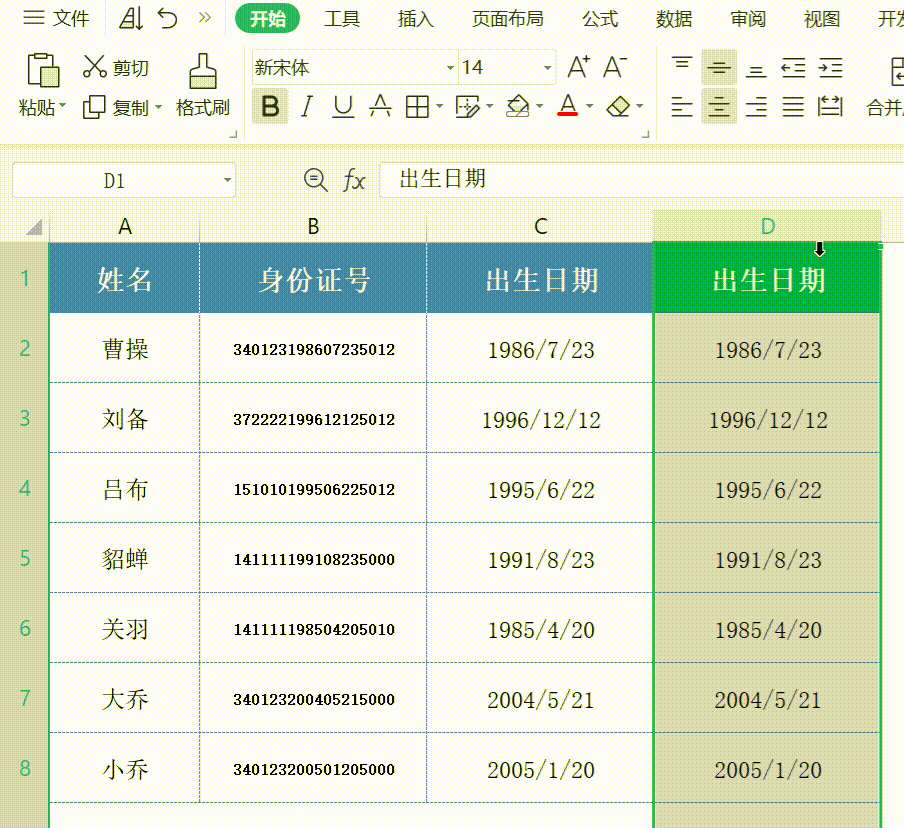The height and width of the screenshot is (828, 904).
Task: Open fill color dropdown arrow
Action: tap(540, 106)
